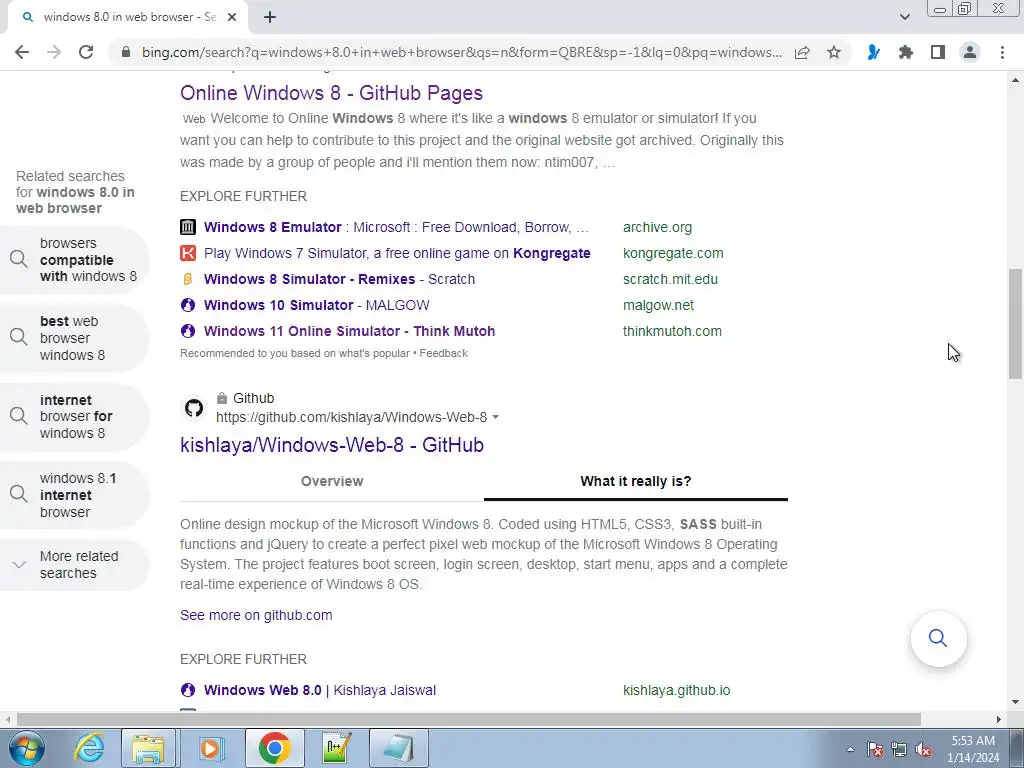Click the network tray icon
Image resolution: width=1024 pixels, height=768 pixels.
(x=899, y=750)
